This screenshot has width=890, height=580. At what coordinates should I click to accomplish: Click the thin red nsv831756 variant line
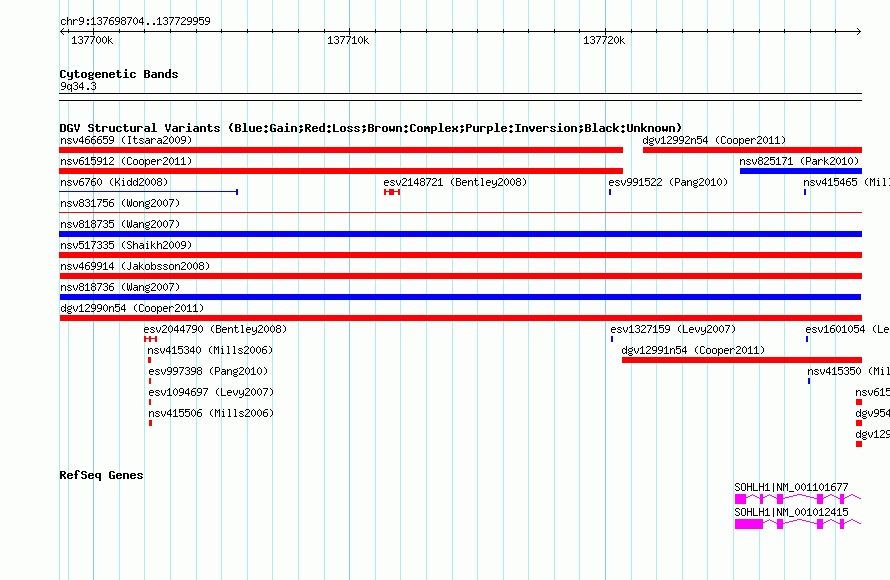[461, 213]
